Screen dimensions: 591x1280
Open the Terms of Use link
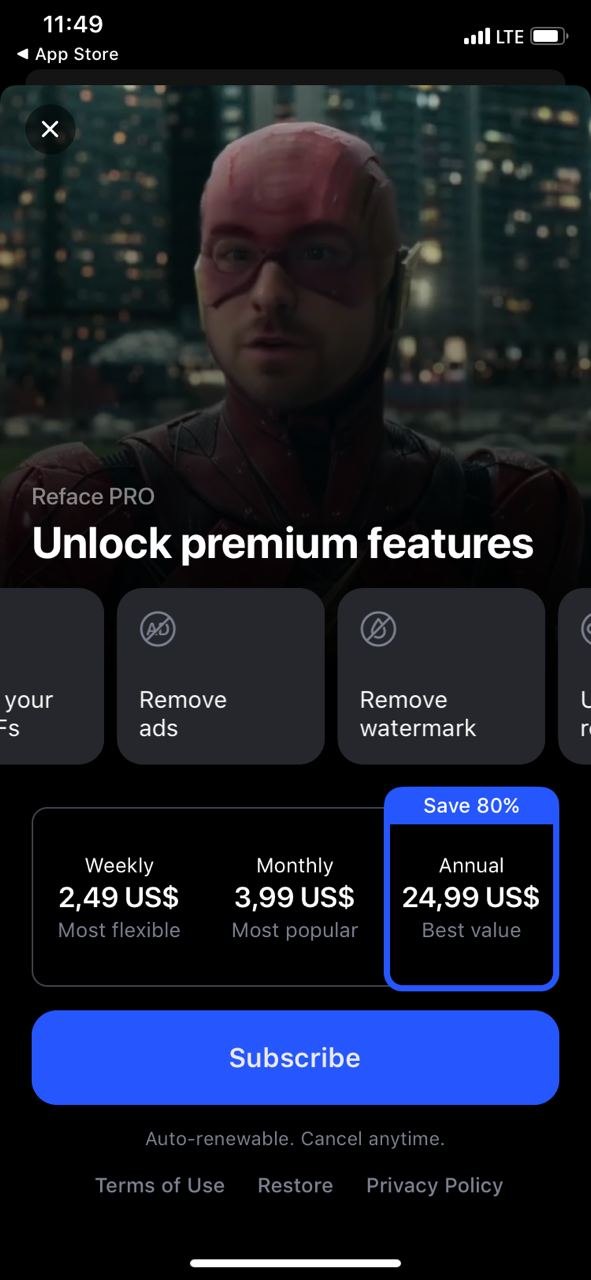[160, 1185]
